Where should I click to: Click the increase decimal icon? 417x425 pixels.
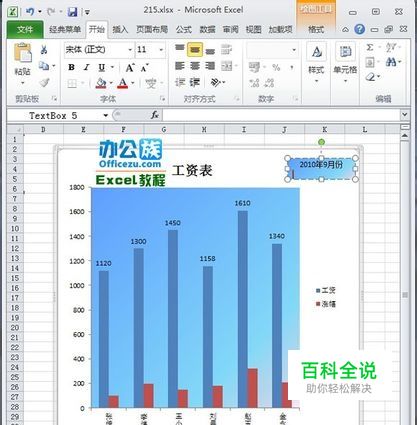254,83
